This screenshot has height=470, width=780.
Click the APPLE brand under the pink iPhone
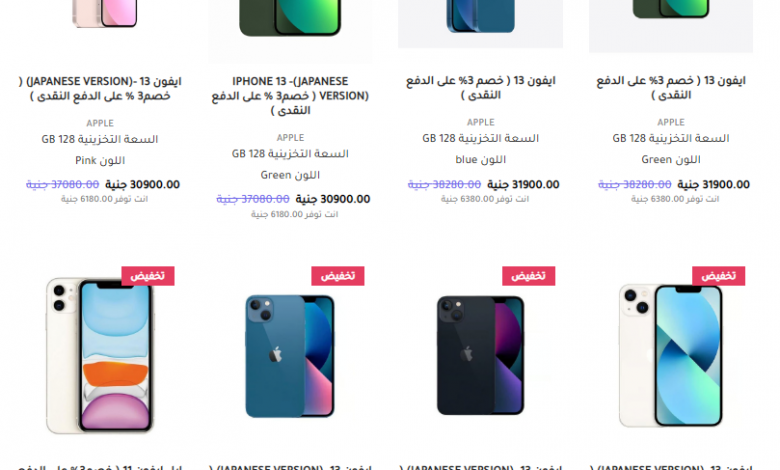[x=100, y=123]
